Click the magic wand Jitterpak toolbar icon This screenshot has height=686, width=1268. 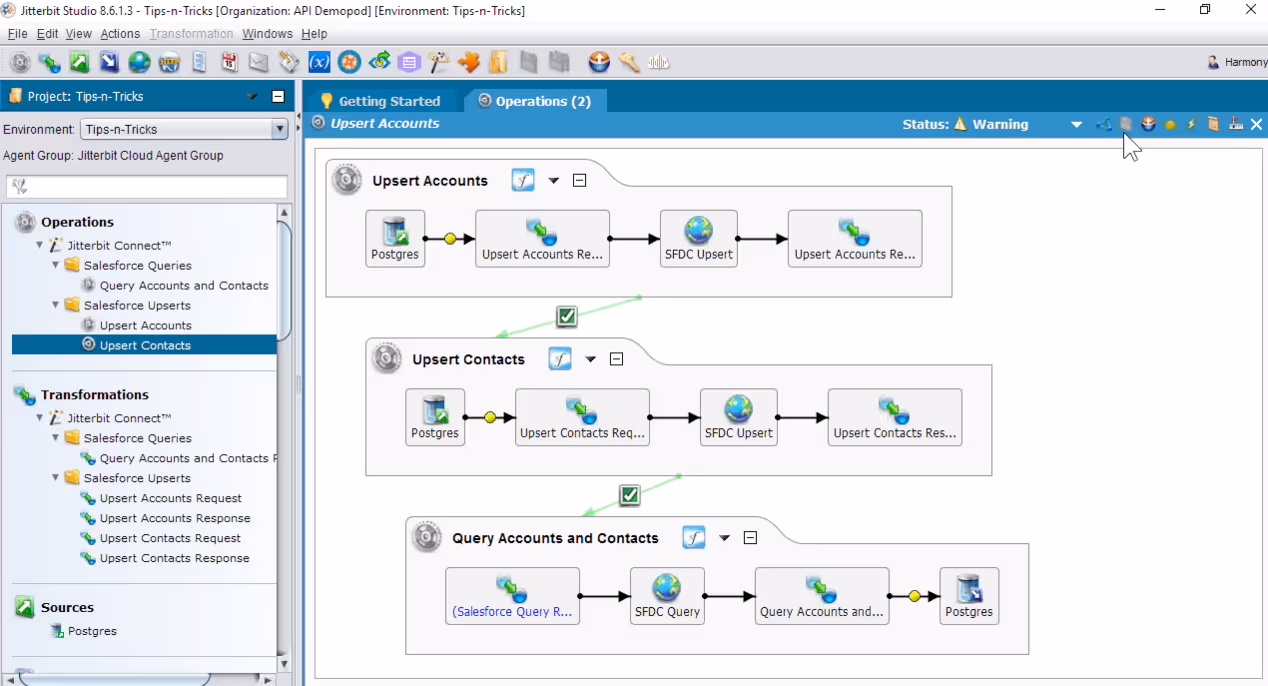click(x=439, y=62)
